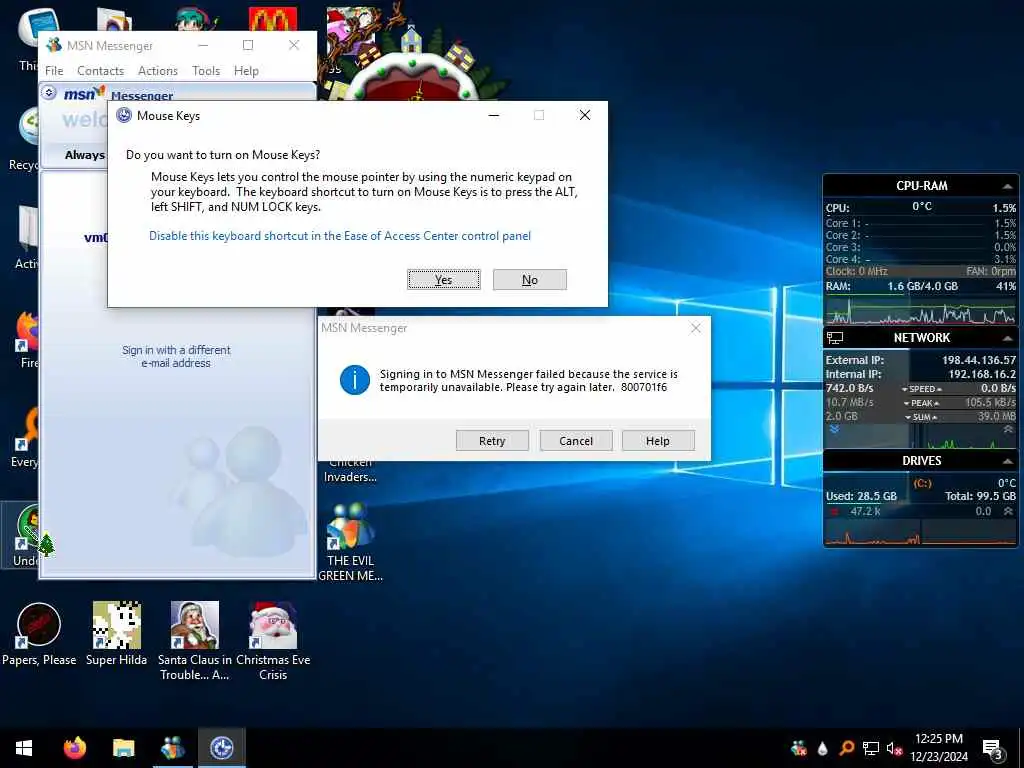Click the taskbar clock showing 12:25 PM
Screen dimensions: 1024x768
pyautogui.click(x=938, y=748)
